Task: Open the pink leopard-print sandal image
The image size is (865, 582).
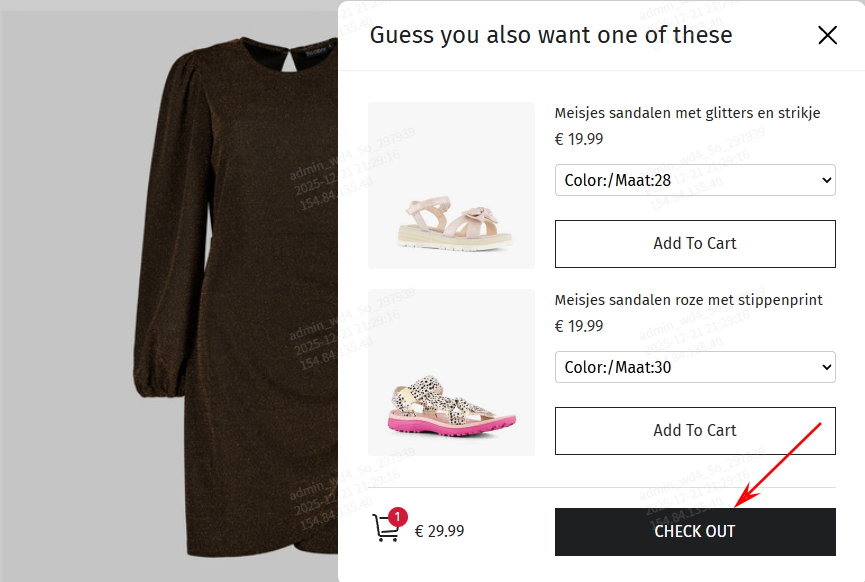Action: tap(451, 373)
